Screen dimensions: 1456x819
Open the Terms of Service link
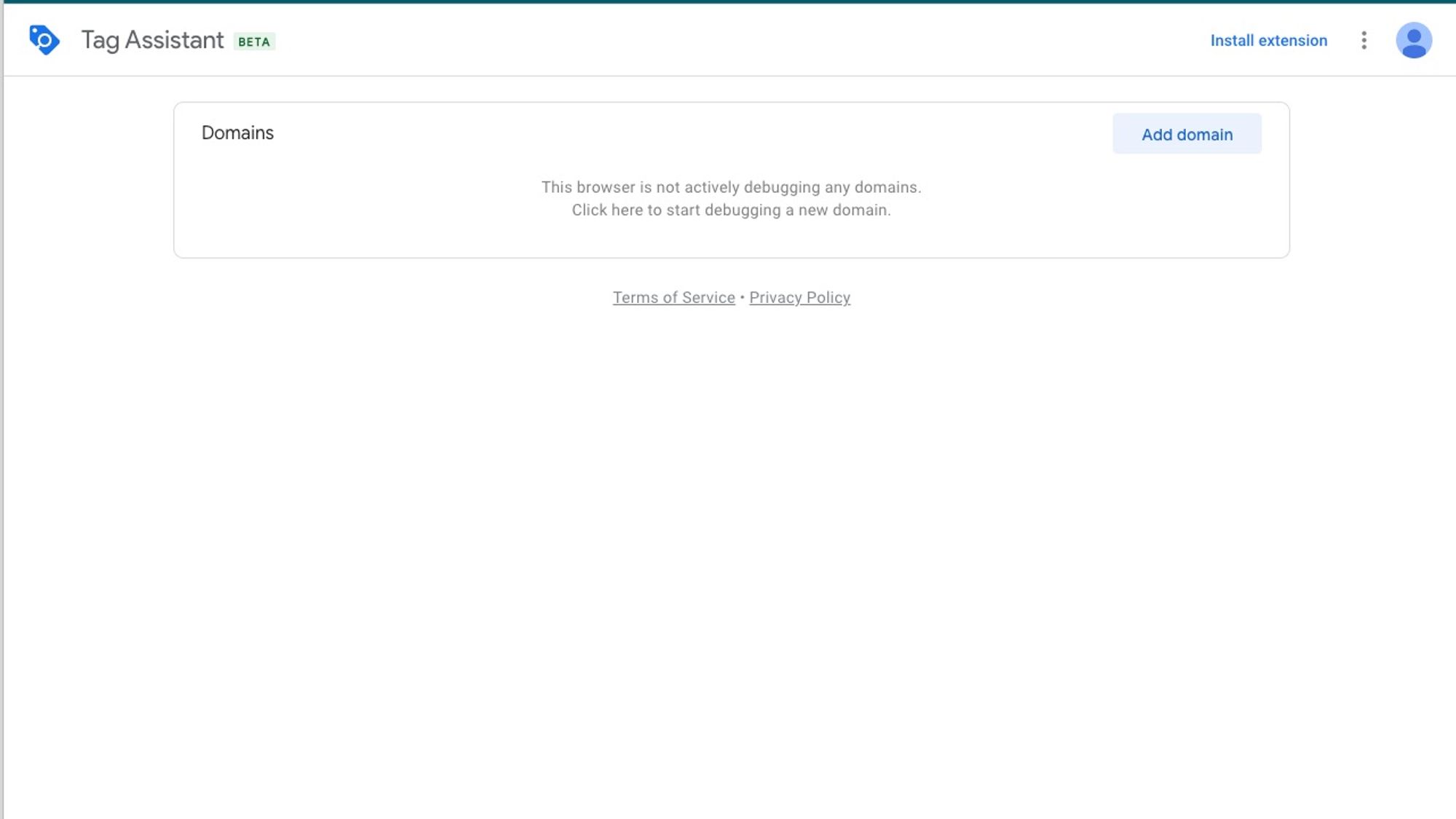[674, 298]
